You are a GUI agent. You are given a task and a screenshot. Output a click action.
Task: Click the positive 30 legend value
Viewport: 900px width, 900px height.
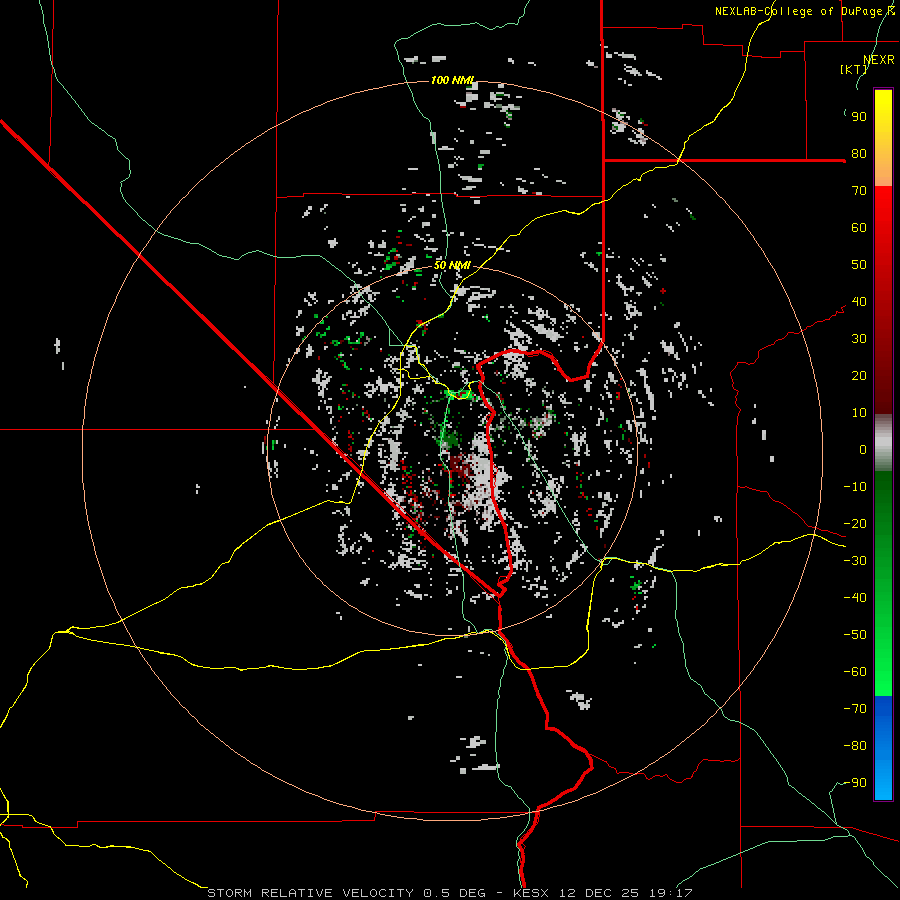pyautogui.click(x=859, y=339)
